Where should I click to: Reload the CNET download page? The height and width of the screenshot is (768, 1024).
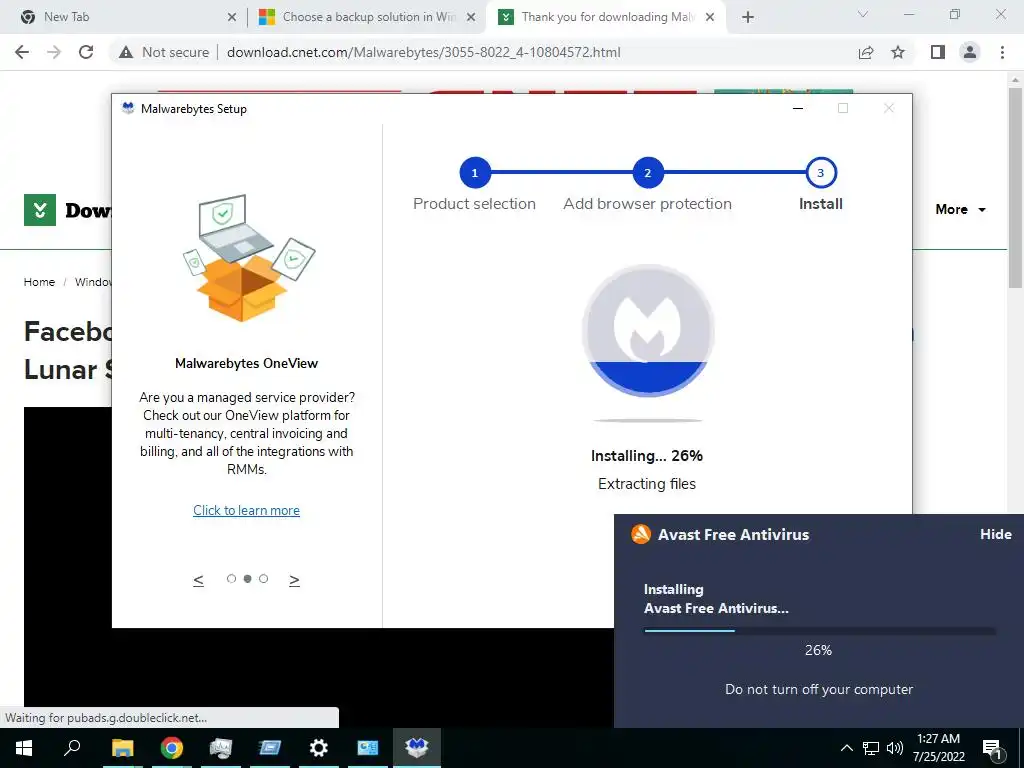(86, 52)
